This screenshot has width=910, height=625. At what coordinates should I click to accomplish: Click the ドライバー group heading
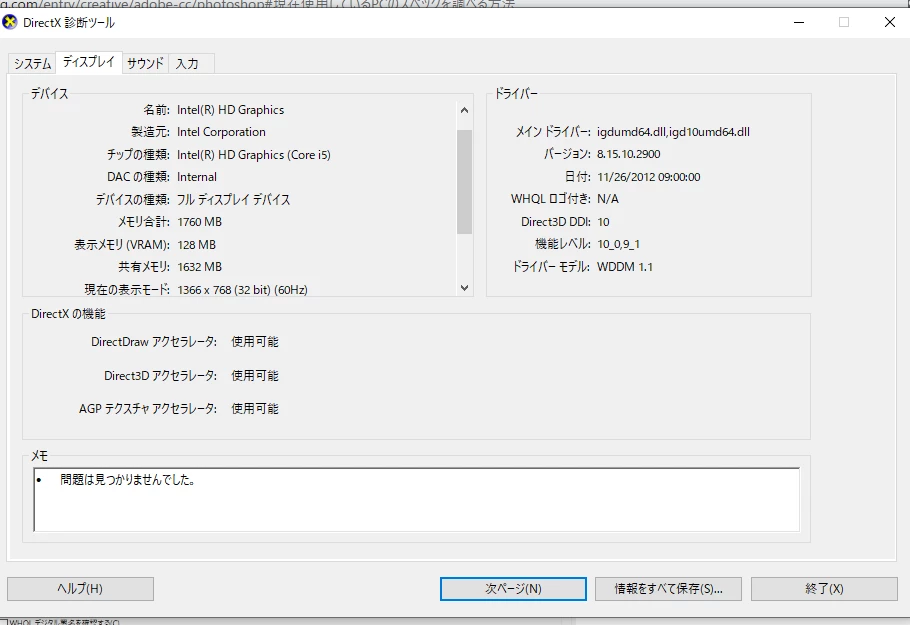coord(516,93)
